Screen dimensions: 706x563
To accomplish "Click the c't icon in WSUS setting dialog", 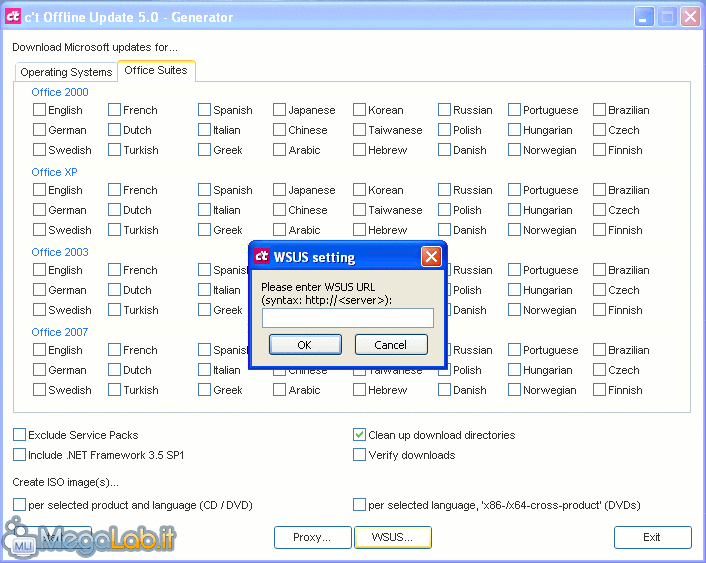I will click(262, 256).
